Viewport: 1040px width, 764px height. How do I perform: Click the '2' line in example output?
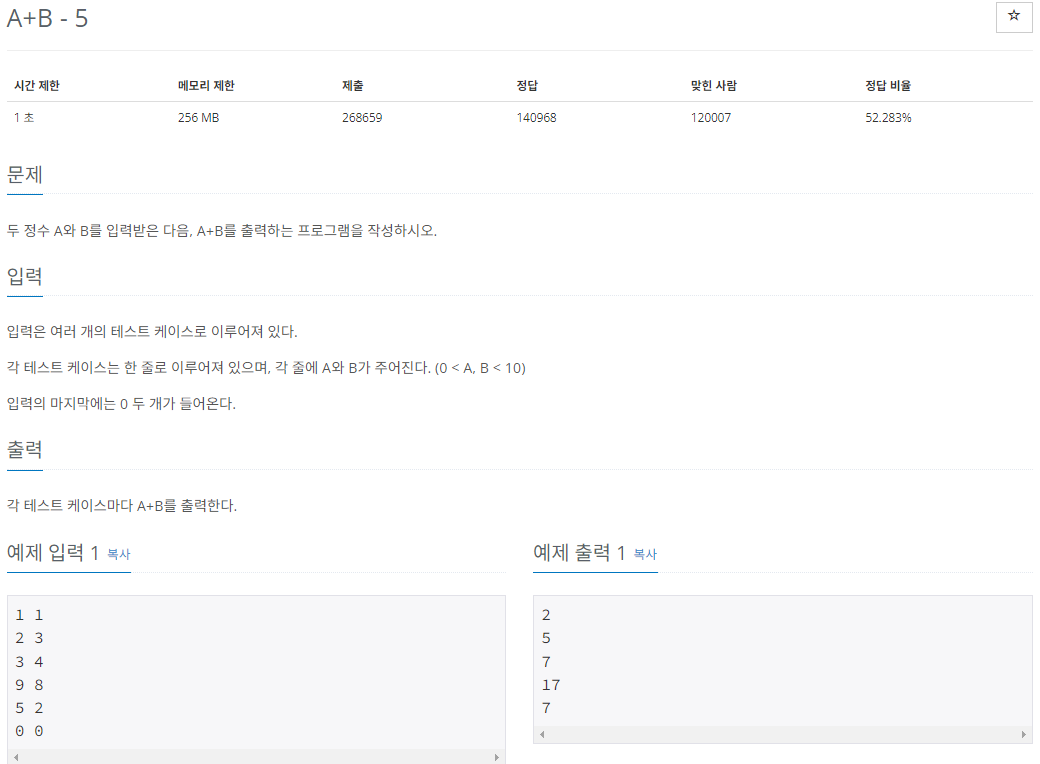coord(546,615)
